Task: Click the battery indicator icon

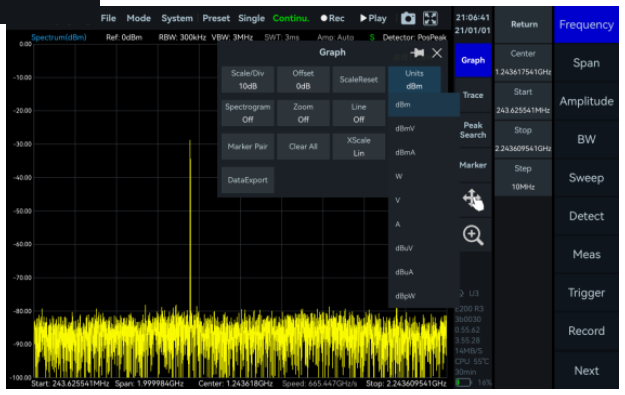Action: click(x=463, y=383)
